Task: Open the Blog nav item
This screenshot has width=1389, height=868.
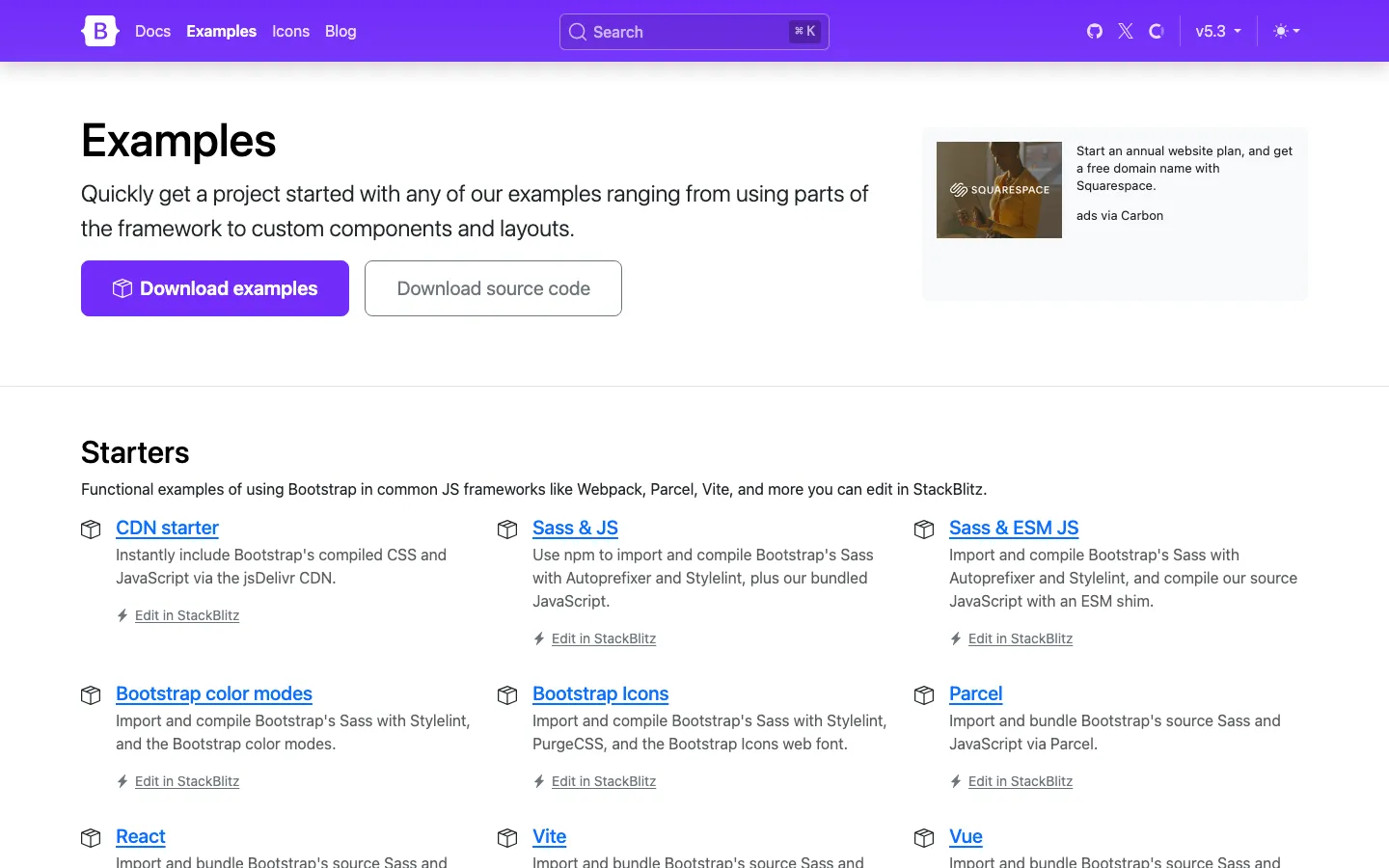Action: 340,31
